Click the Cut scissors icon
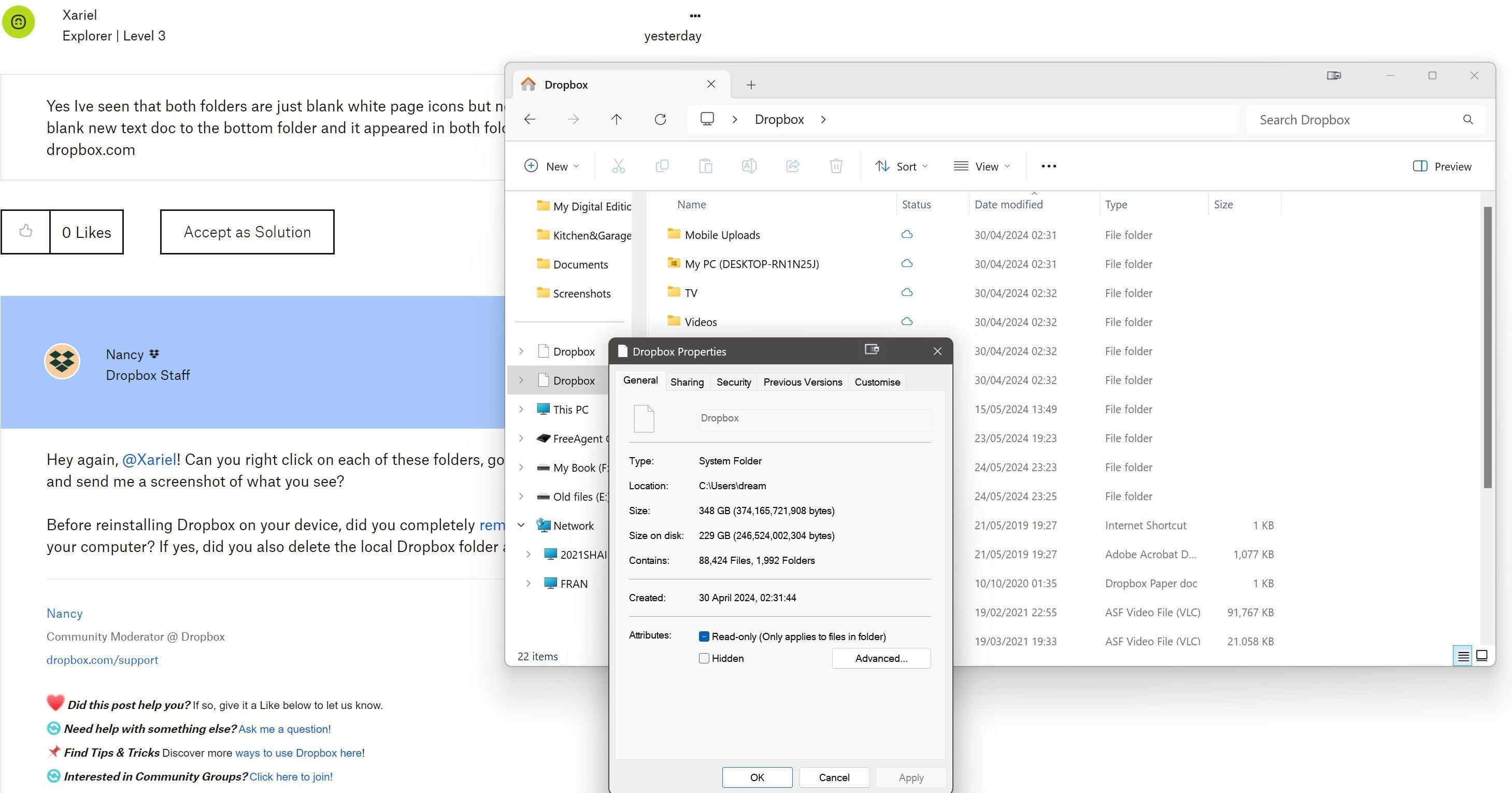 pyautogui.click(x=618, y=166)
